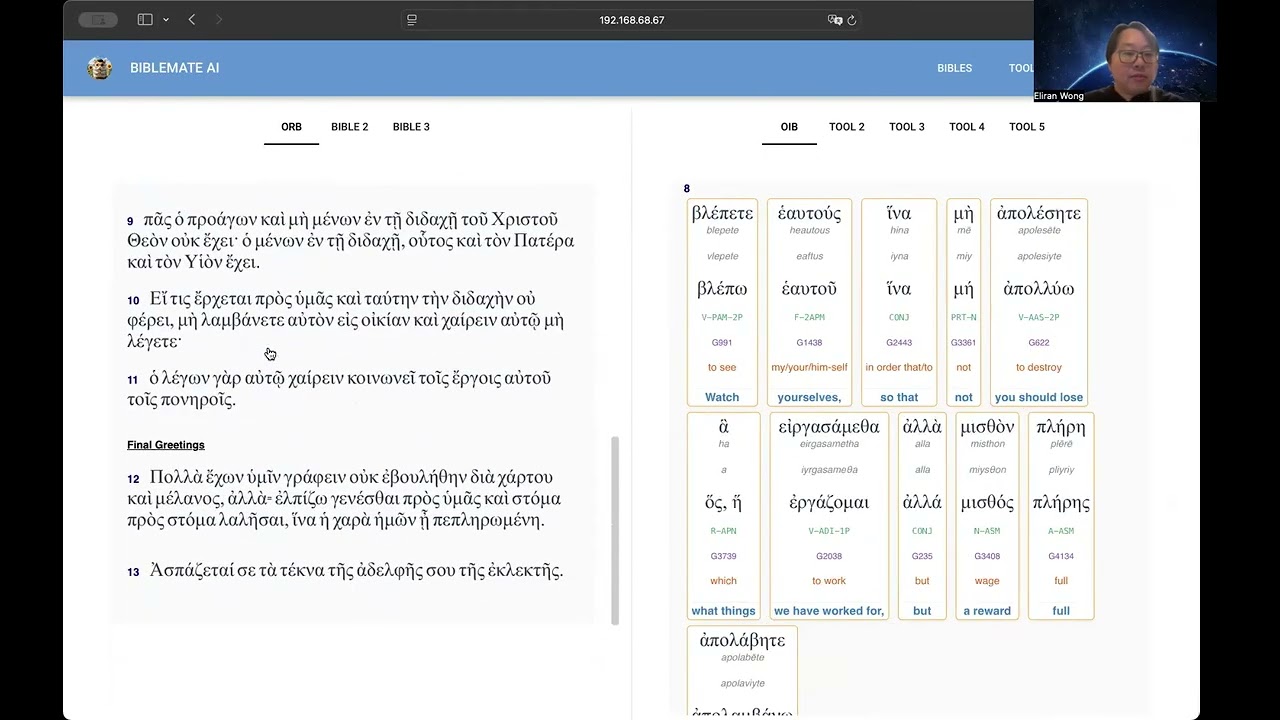Click verse number 12 in Greek text
Screen dimensions: 1280x720
[133, 479]
